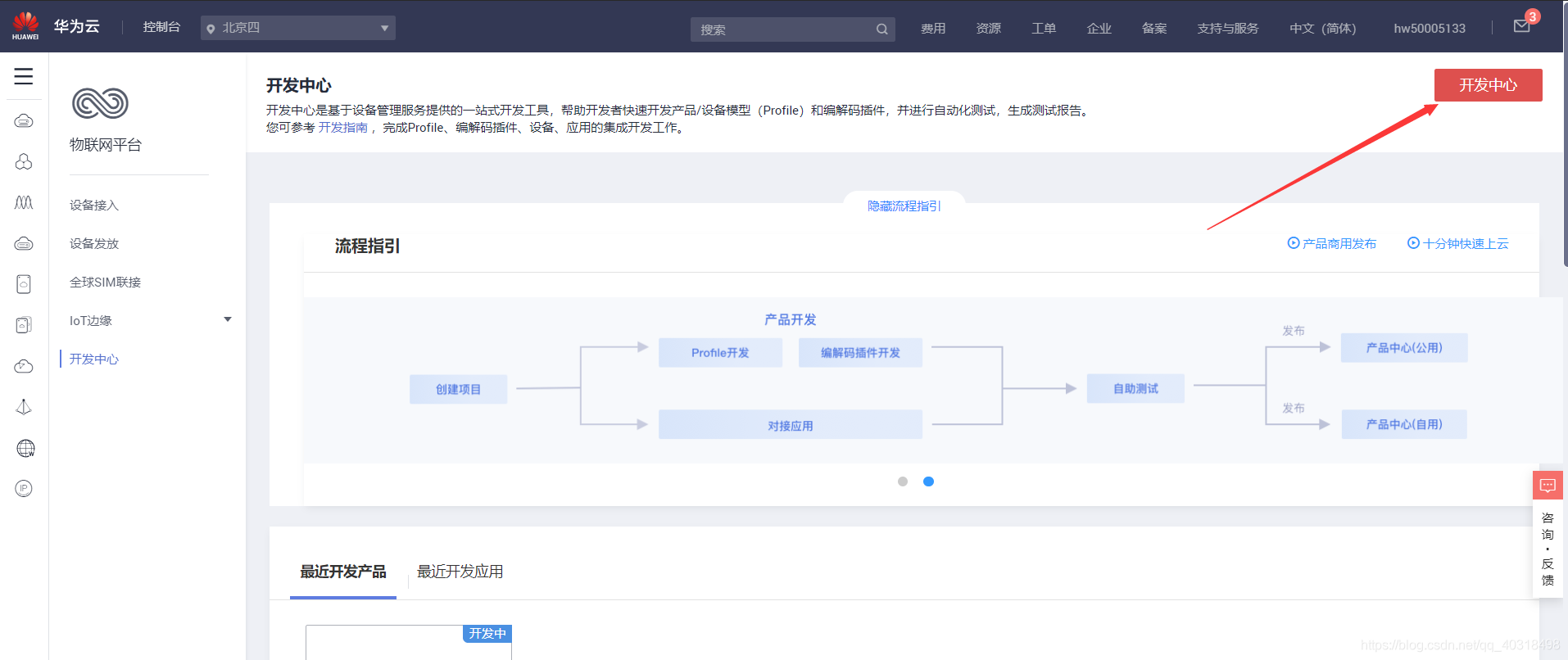Click the Huawei Cloud logo
The image size is (1568, 660).
[x=25, y=26]
